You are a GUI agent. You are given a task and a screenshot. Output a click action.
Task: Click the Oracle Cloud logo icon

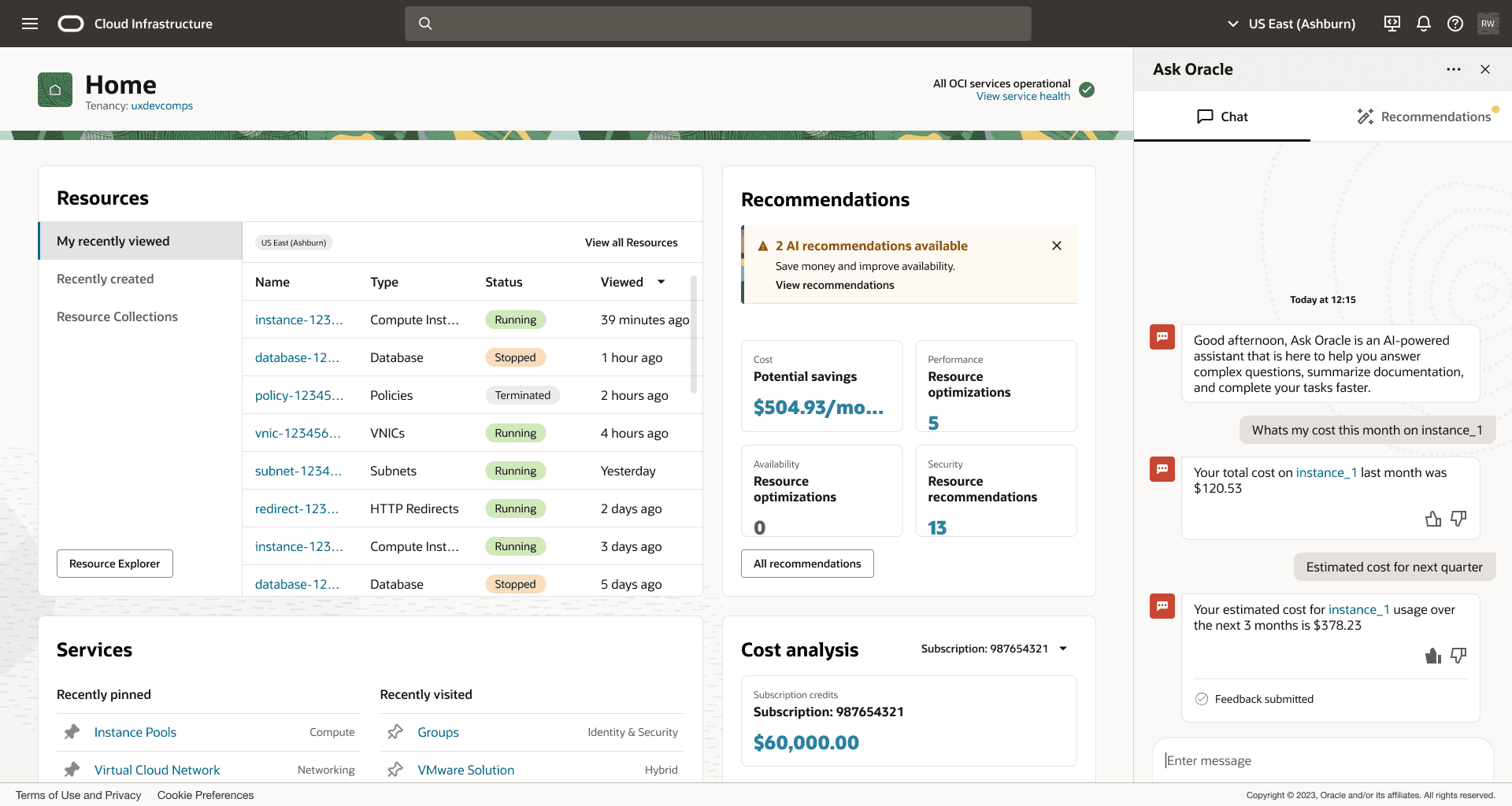click(71, 24)
